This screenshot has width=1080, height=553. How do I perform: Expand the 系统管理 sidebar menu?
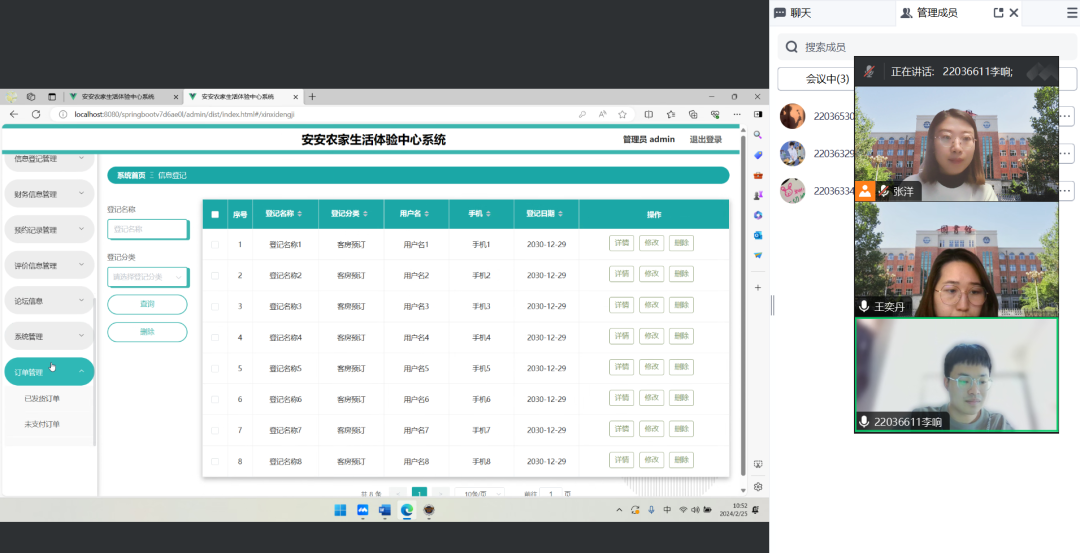[x=48, y=336]
